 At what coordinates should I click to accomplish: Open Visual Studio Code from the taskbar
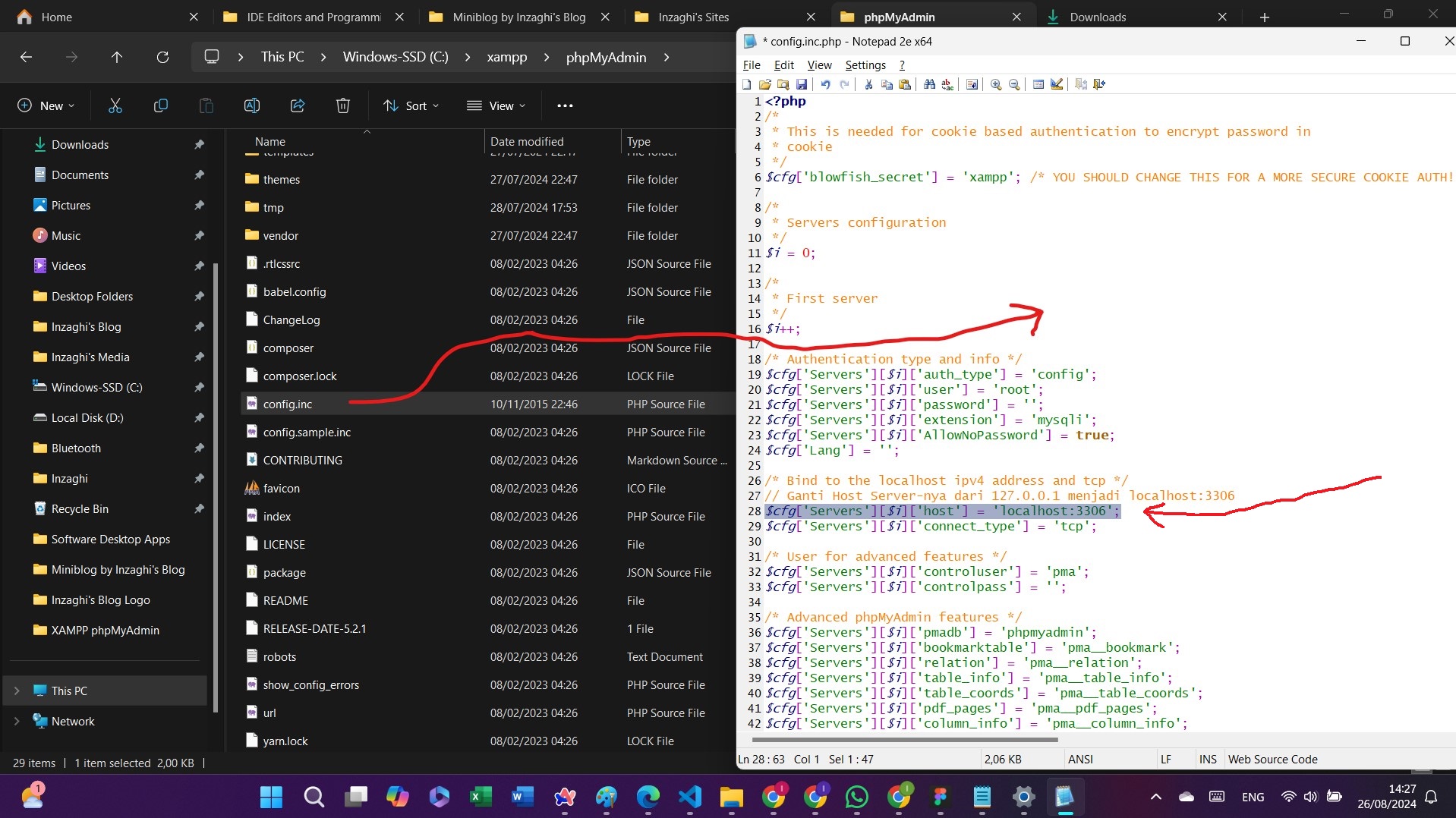pos(690,797)
